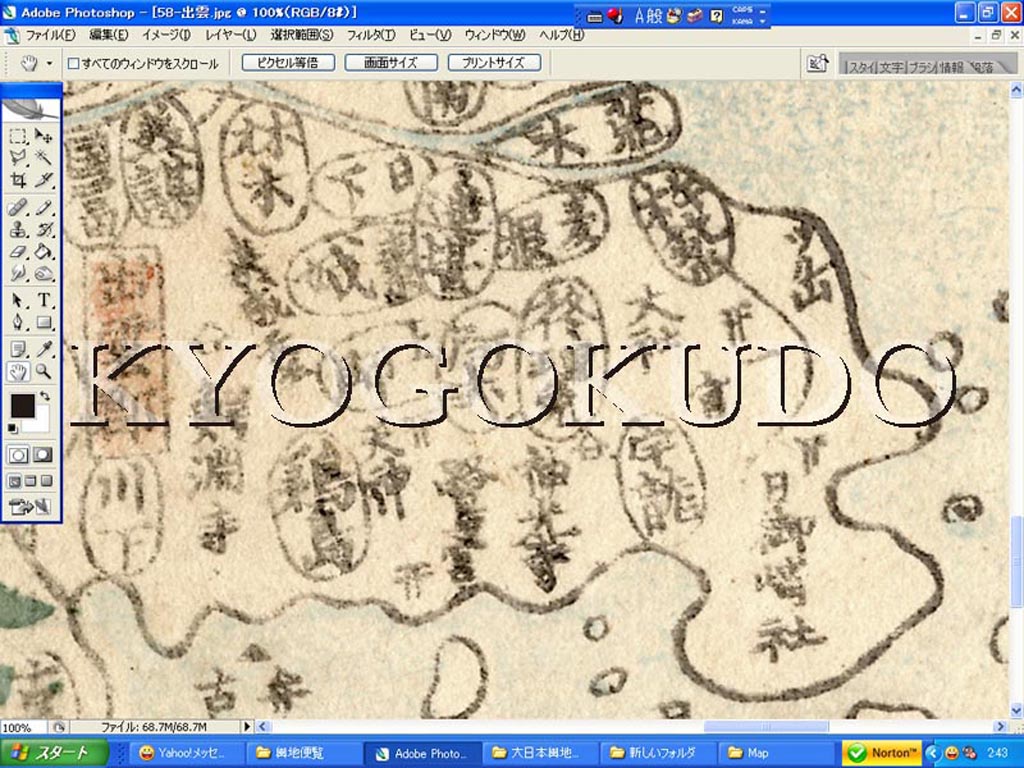Pick the Clone Stamp tool
1024x768 pixels.
(18, 230)
